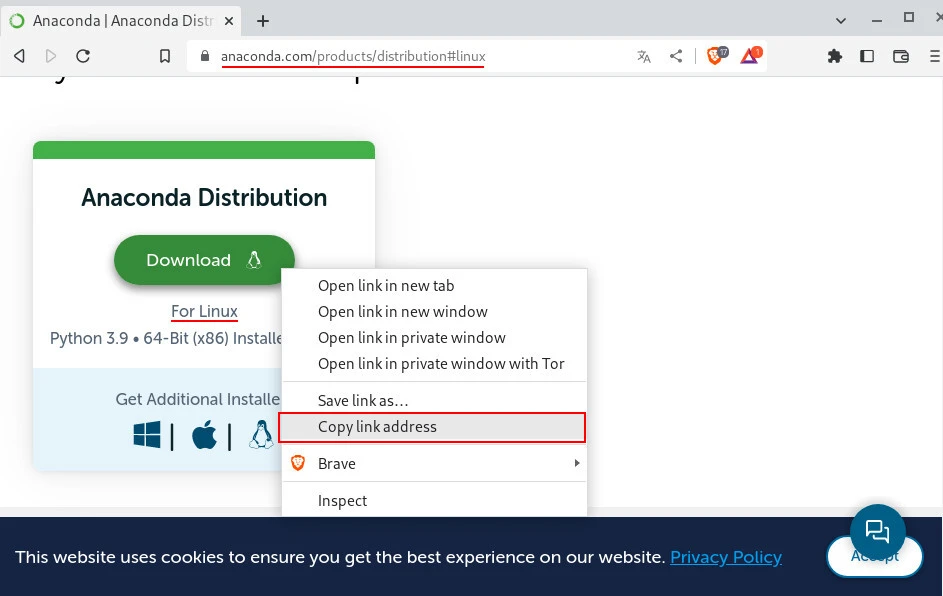Image resolution: width=943 pixels, height=596 pixels.
Task: Open a new tab with plus button
Action: point(264,21)
